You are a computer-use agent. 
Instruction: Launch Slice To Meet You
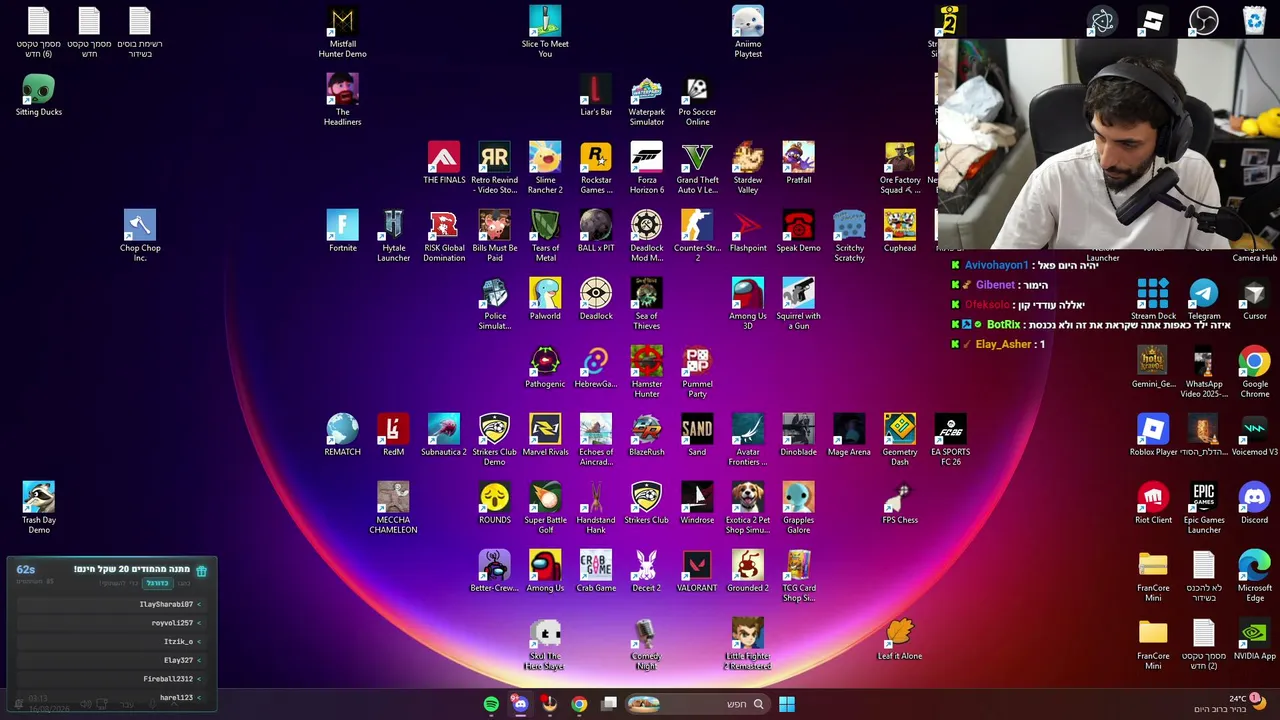tap(545, 32)
